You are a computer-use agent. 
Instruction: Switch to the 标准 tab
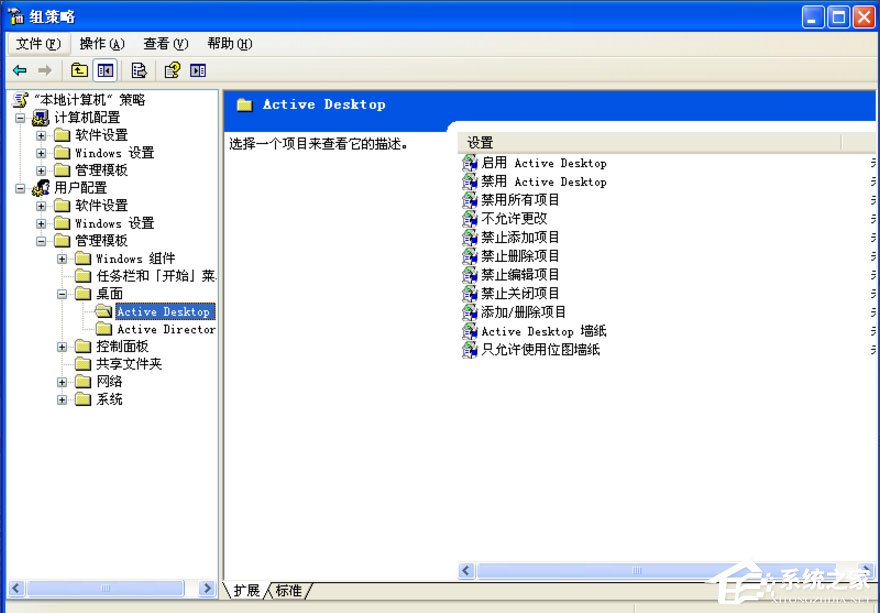(x=289, y=591)
